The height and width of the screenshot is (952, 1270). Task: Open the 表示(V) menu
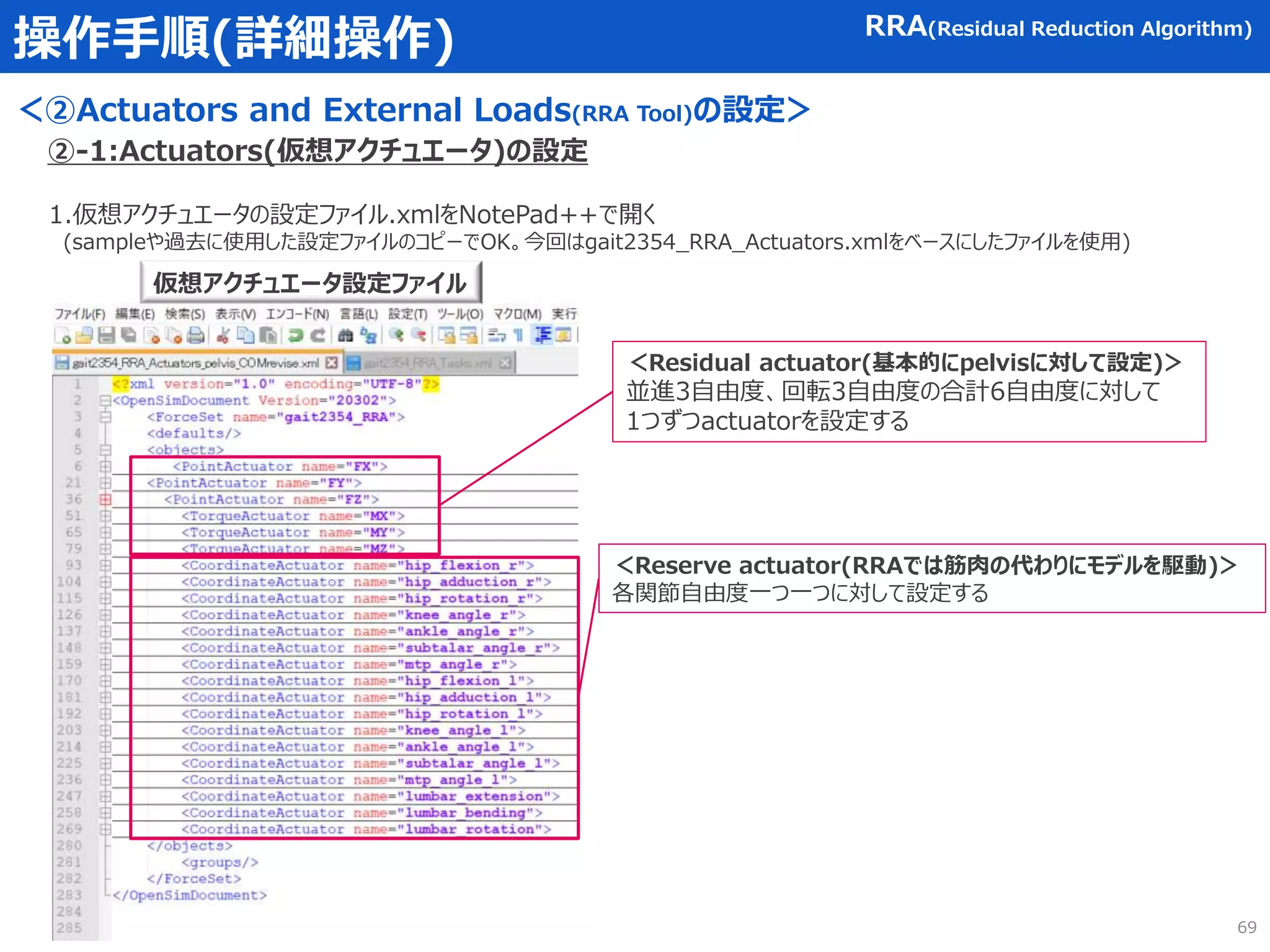click(236, 314)
